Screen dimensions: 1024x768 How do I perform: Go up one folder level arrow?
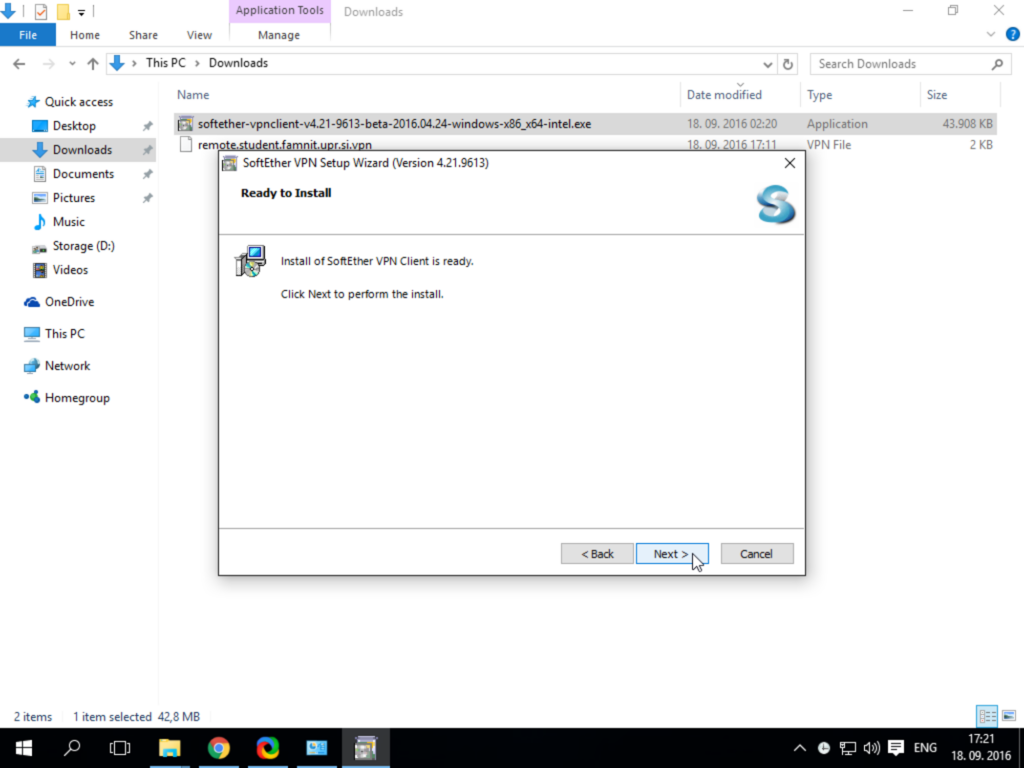[x=93, y=64]
